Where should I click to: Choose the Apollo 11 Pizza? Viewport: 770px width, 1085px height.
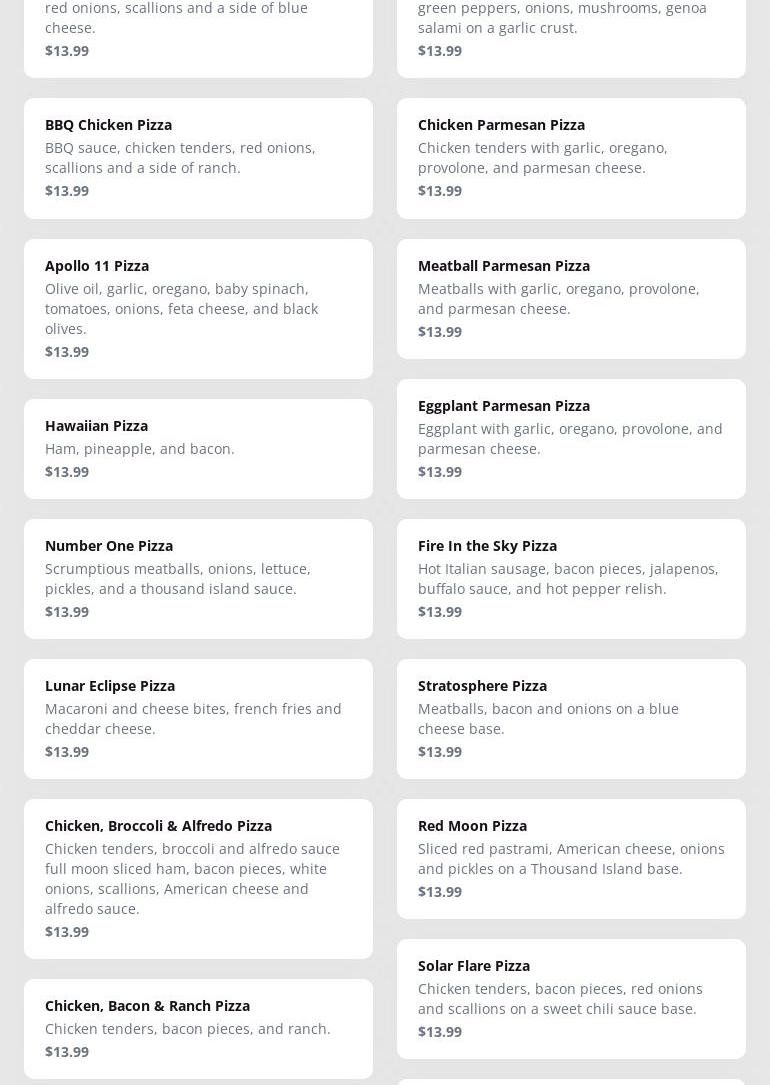click(x=198, y=308)
